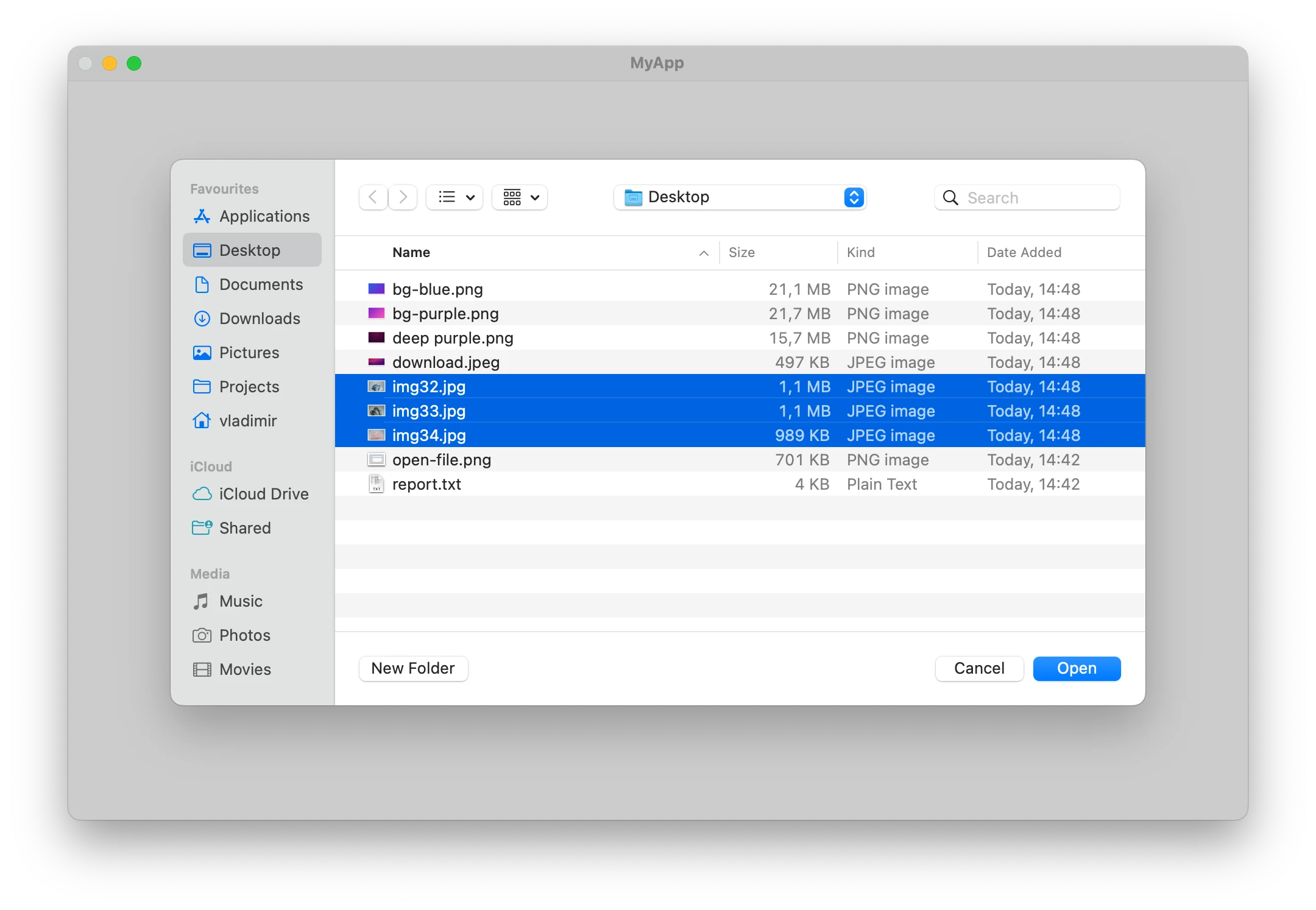
Task: Open the Downloads folder from sidebar
Action: pos(260,319)
